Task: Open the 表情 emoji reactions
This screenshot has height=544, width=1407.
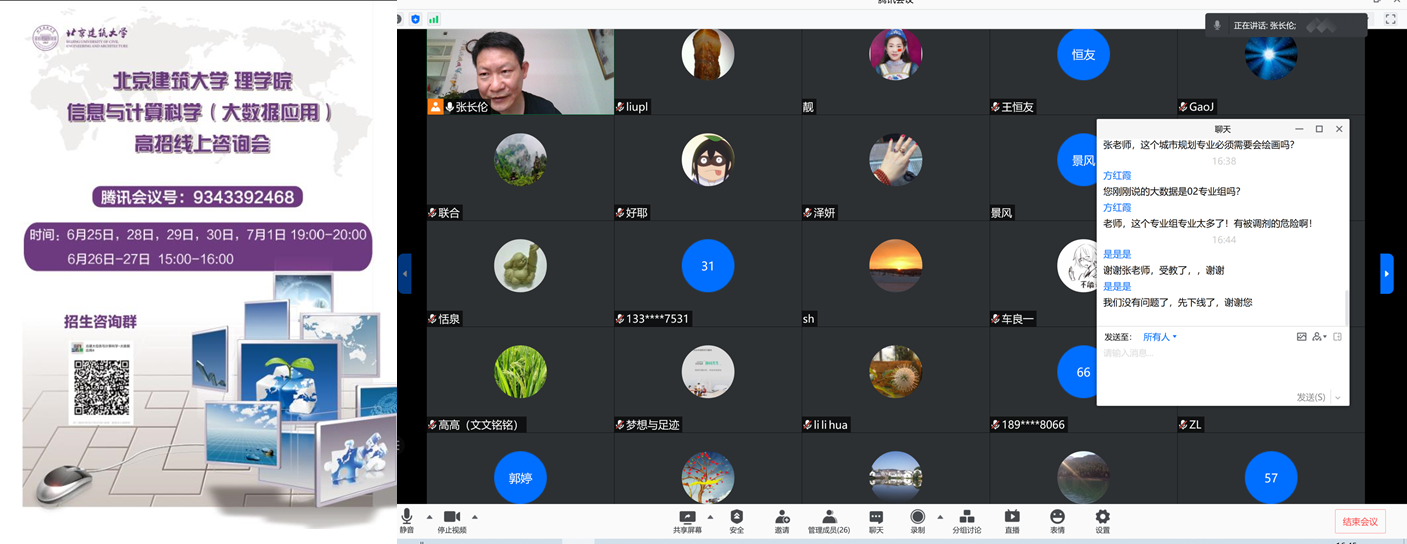Action: click(1057, 519)
